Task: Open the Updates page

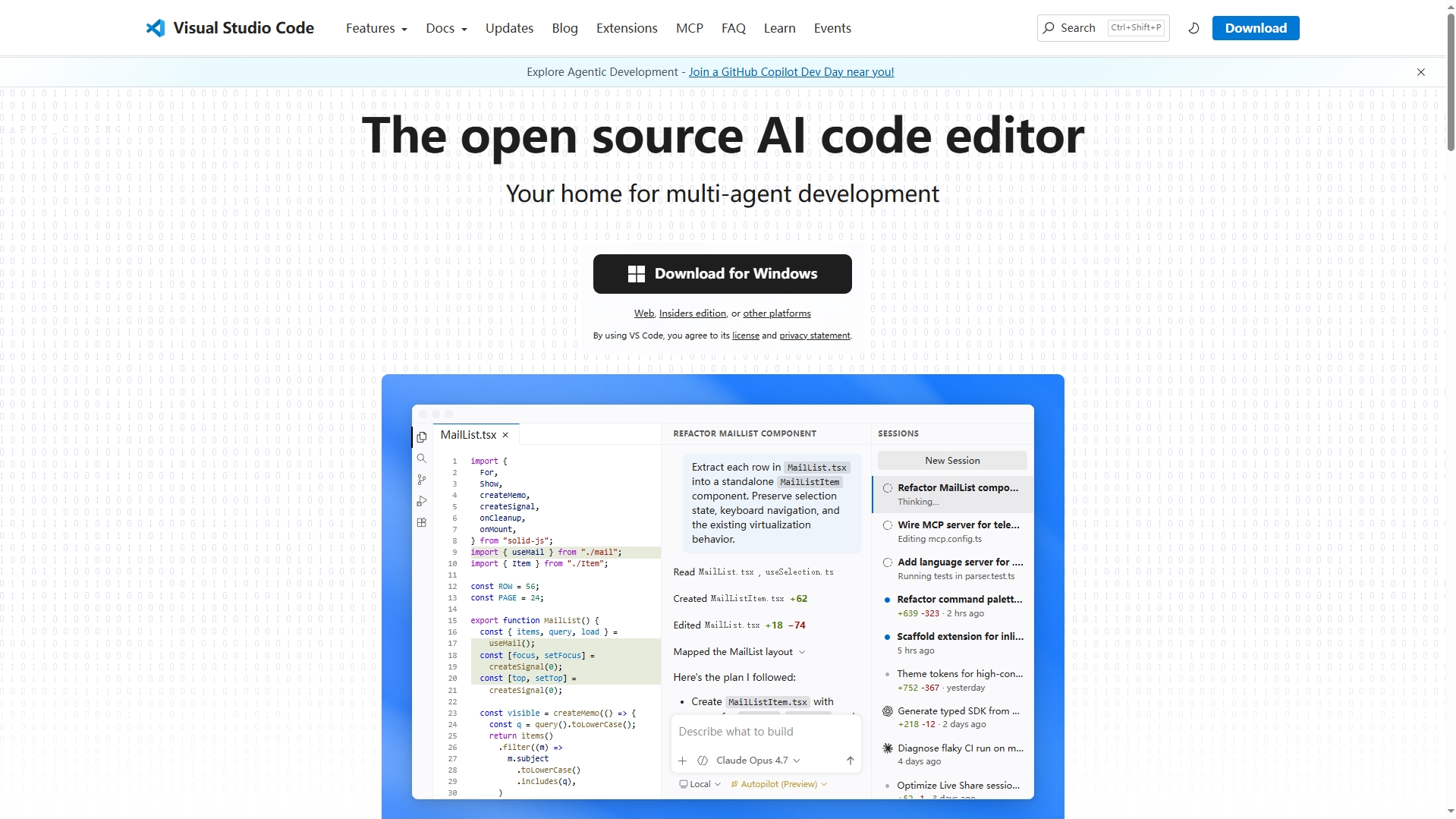Action: coord(509,28)
